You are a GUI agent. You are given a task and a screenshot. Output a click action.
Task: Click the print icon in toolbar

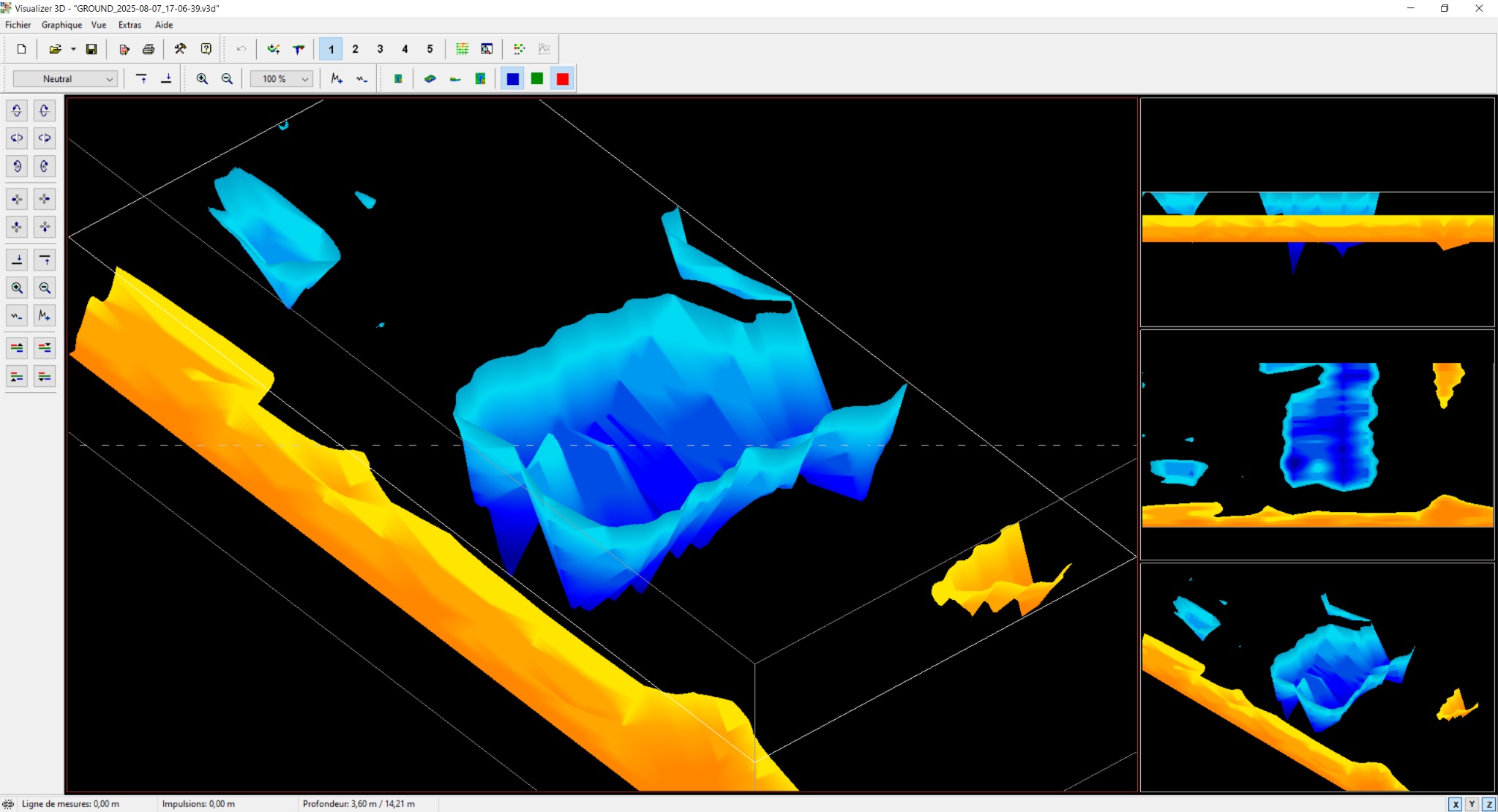pyautogui.click(x=149, y=49)
